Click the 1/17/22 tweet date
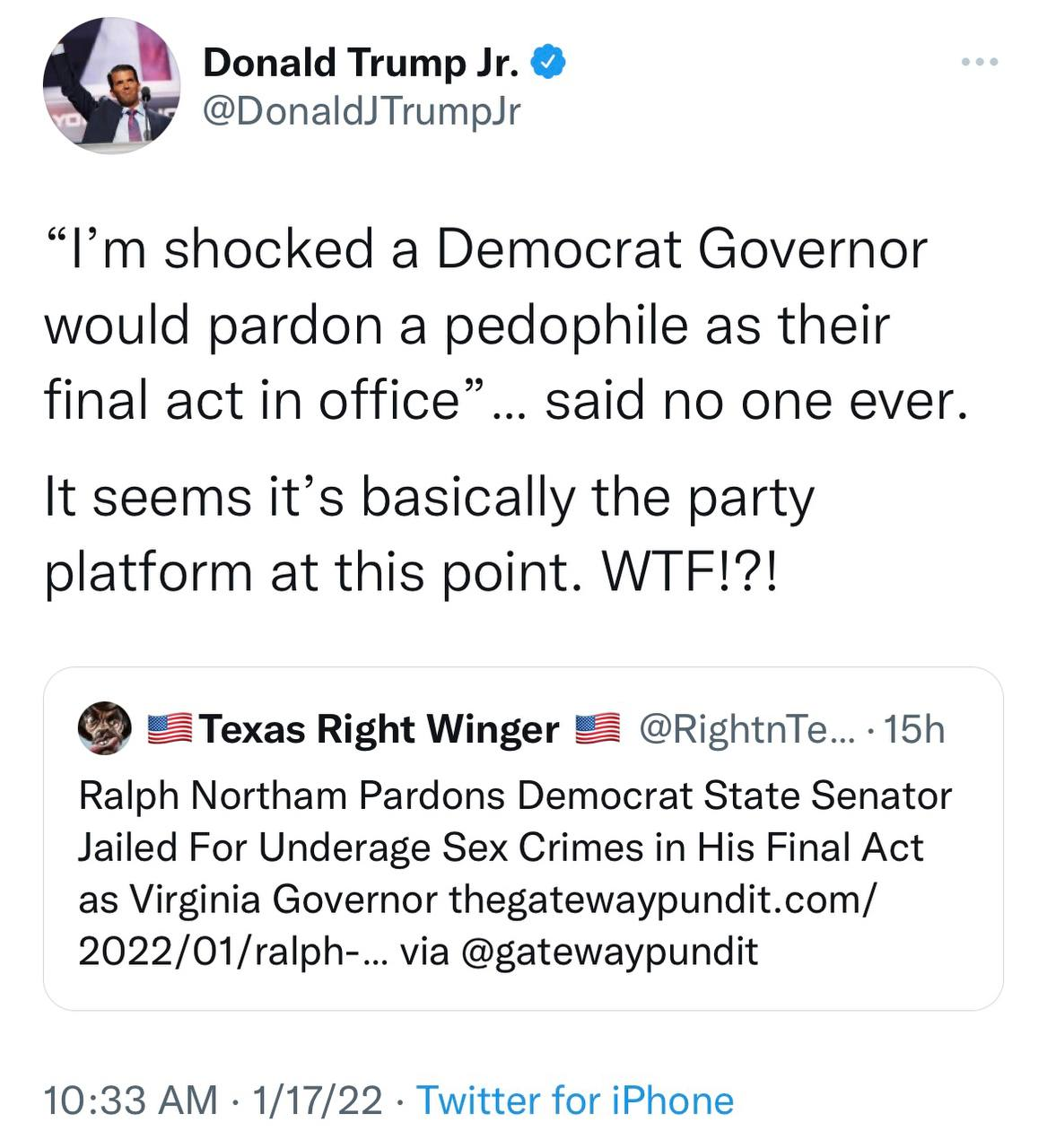The height and width of the screenshot is (1148, 1047). click(318, 1100)
